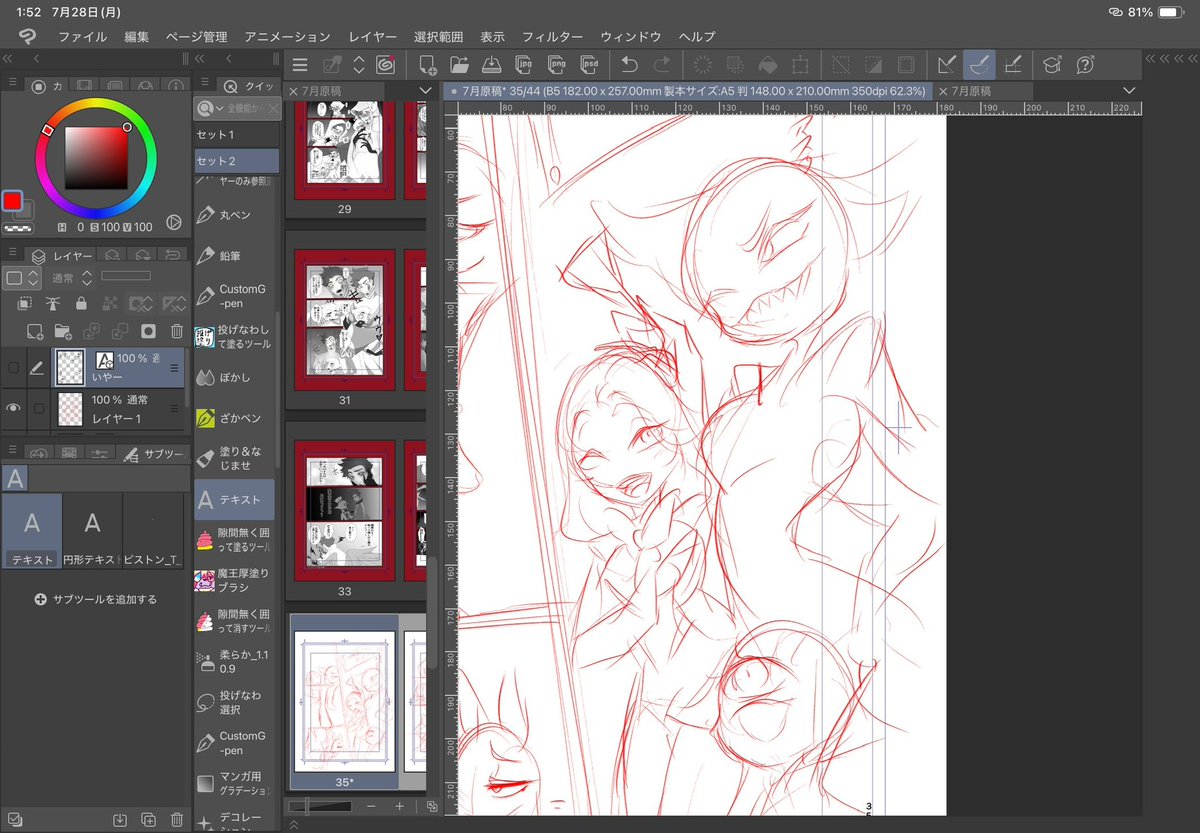
Task: Select the 魔王厚塗りブラシ brush
Action: click(236, 580)
